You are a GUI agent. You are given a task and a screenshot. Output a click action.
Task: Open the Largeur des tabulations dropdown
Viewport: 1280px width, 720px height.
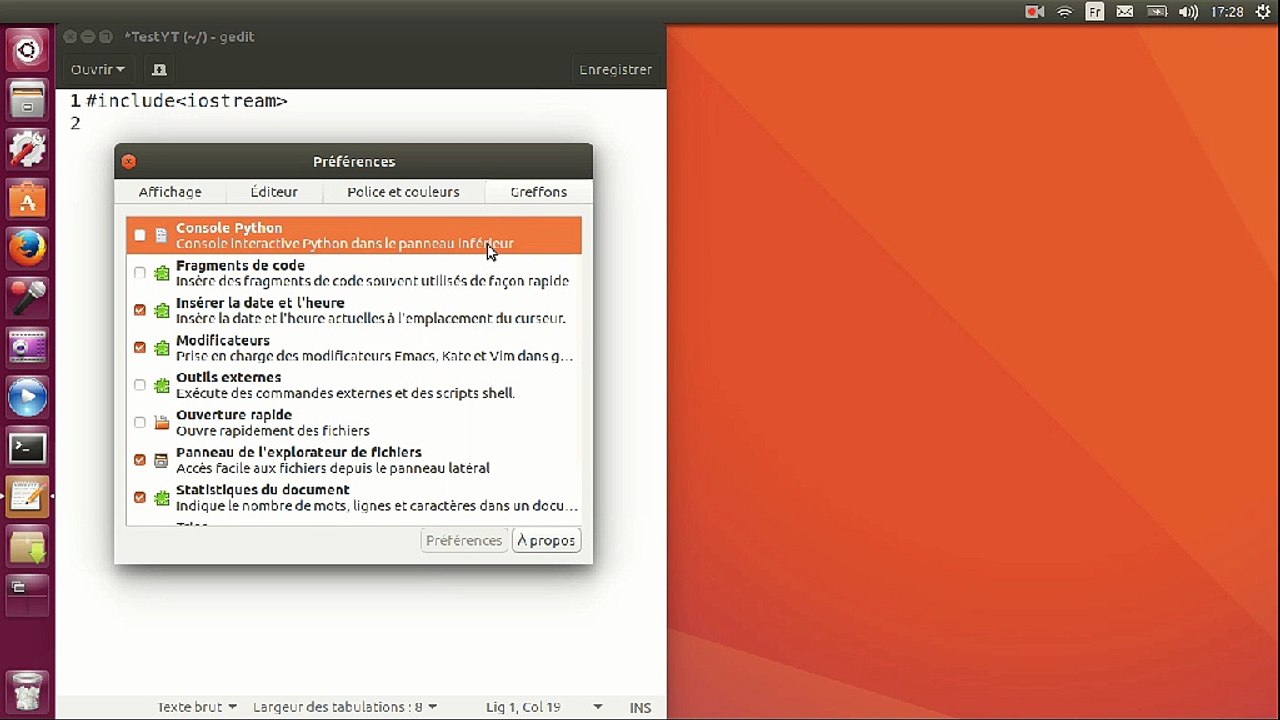[x=345, y=707]
